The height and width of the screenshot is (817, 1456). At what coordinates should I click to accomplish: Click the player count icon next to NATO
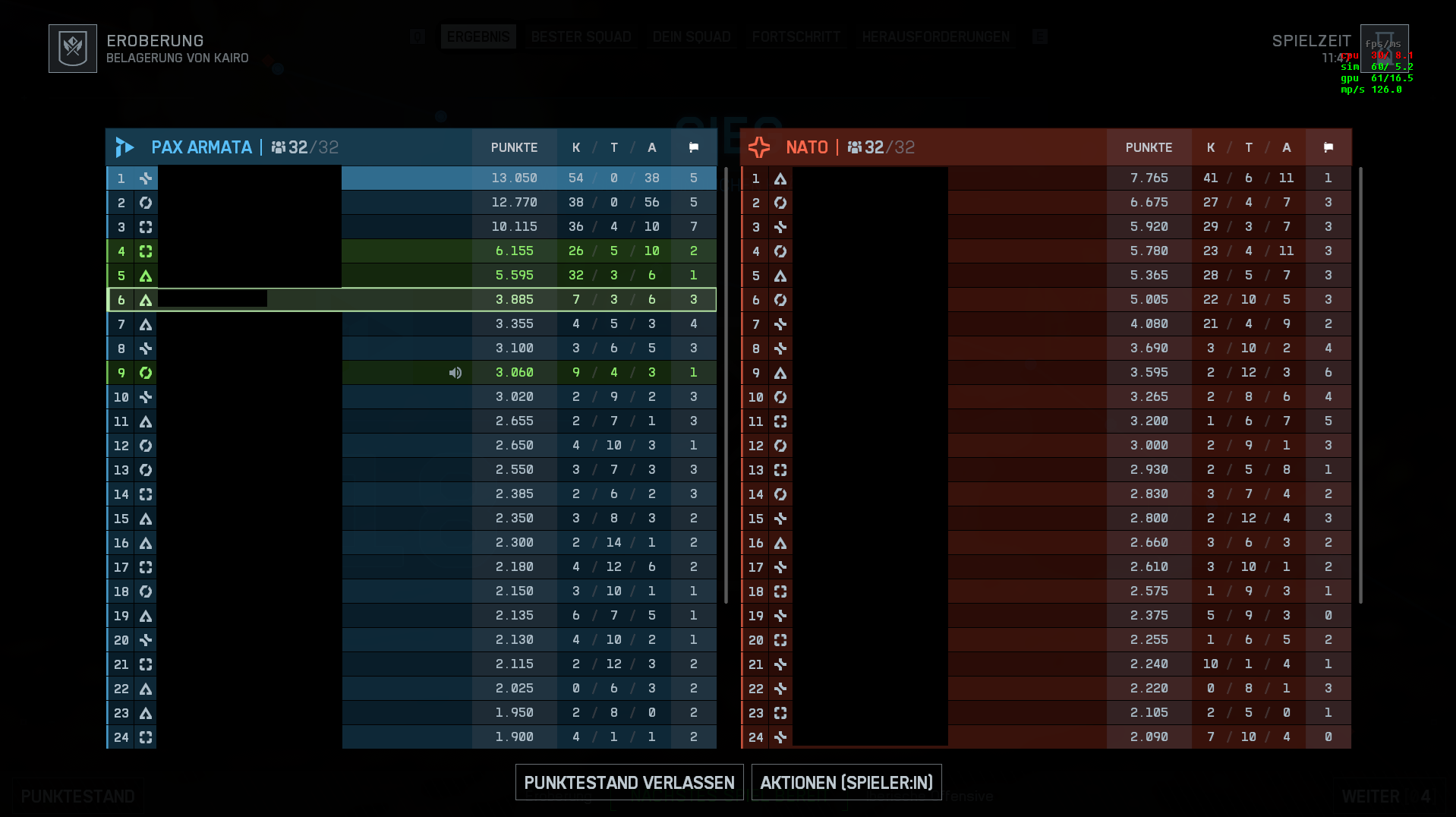(855, 147)
